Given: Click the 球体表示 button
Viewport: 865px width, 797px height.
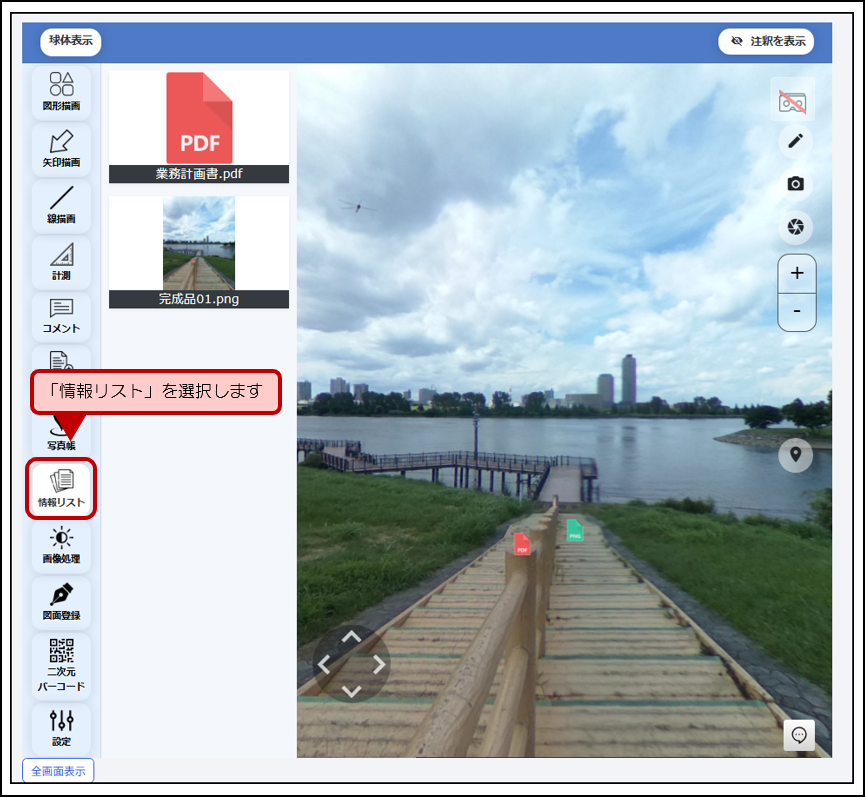Looking at the screenshot, I should click(71, 42).
